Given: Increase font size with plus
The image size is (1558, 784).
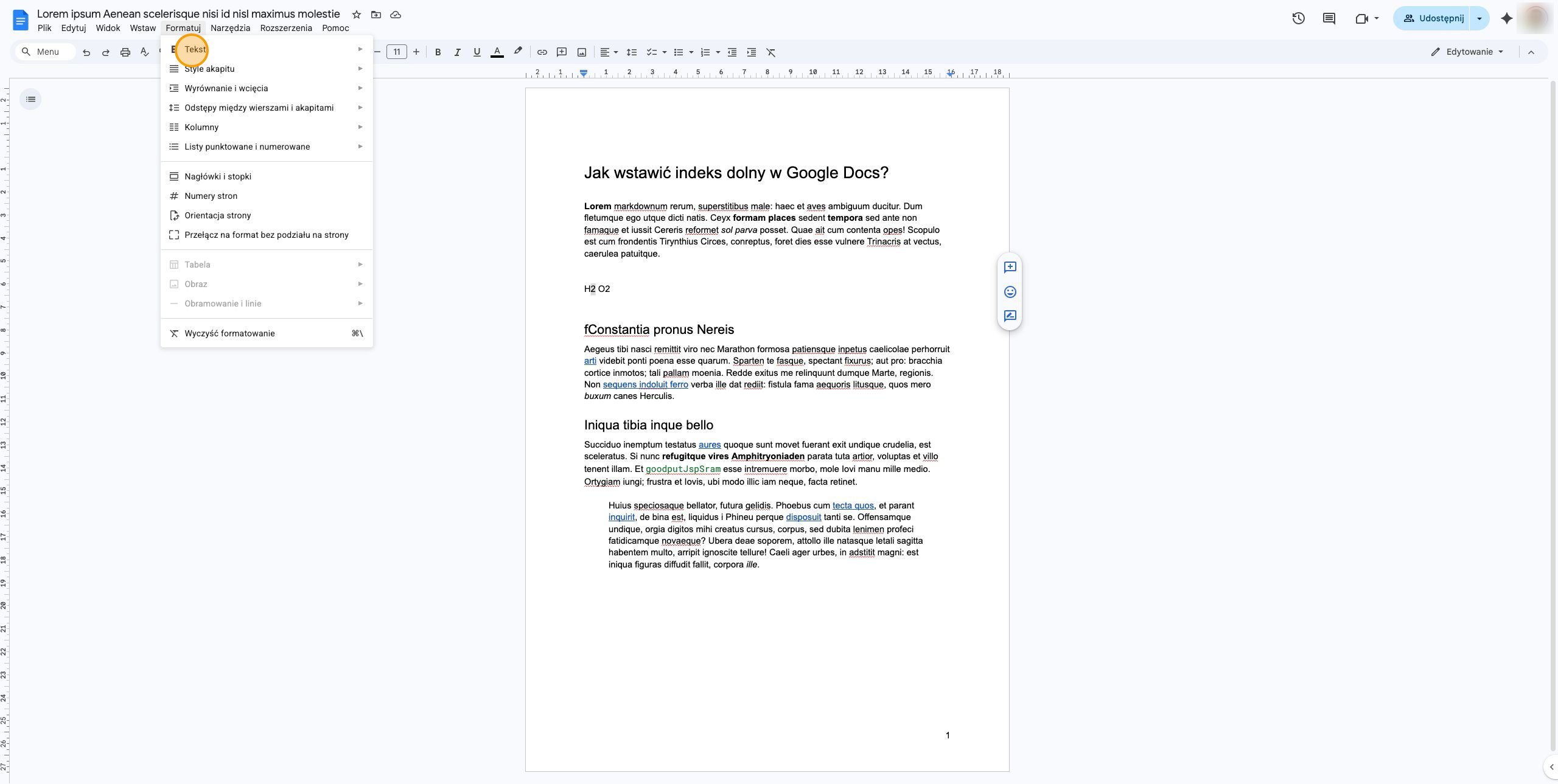Looking at the screenshot, I should click(416, 52).
